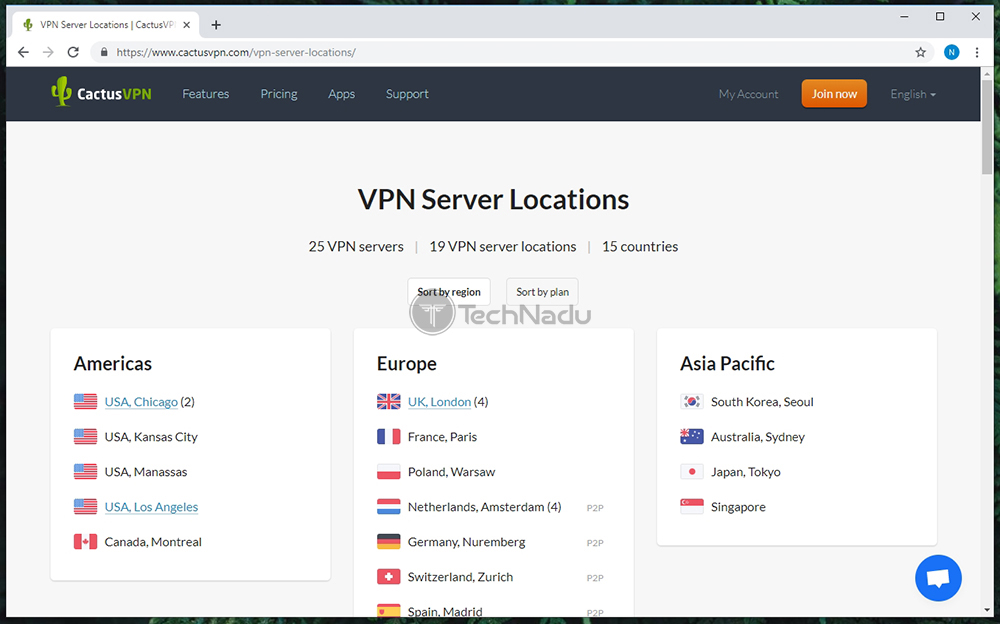Open the Chrome three-dot menu
The width and height of the screenshot is (1000, 624).
click(x=977, y=52)
